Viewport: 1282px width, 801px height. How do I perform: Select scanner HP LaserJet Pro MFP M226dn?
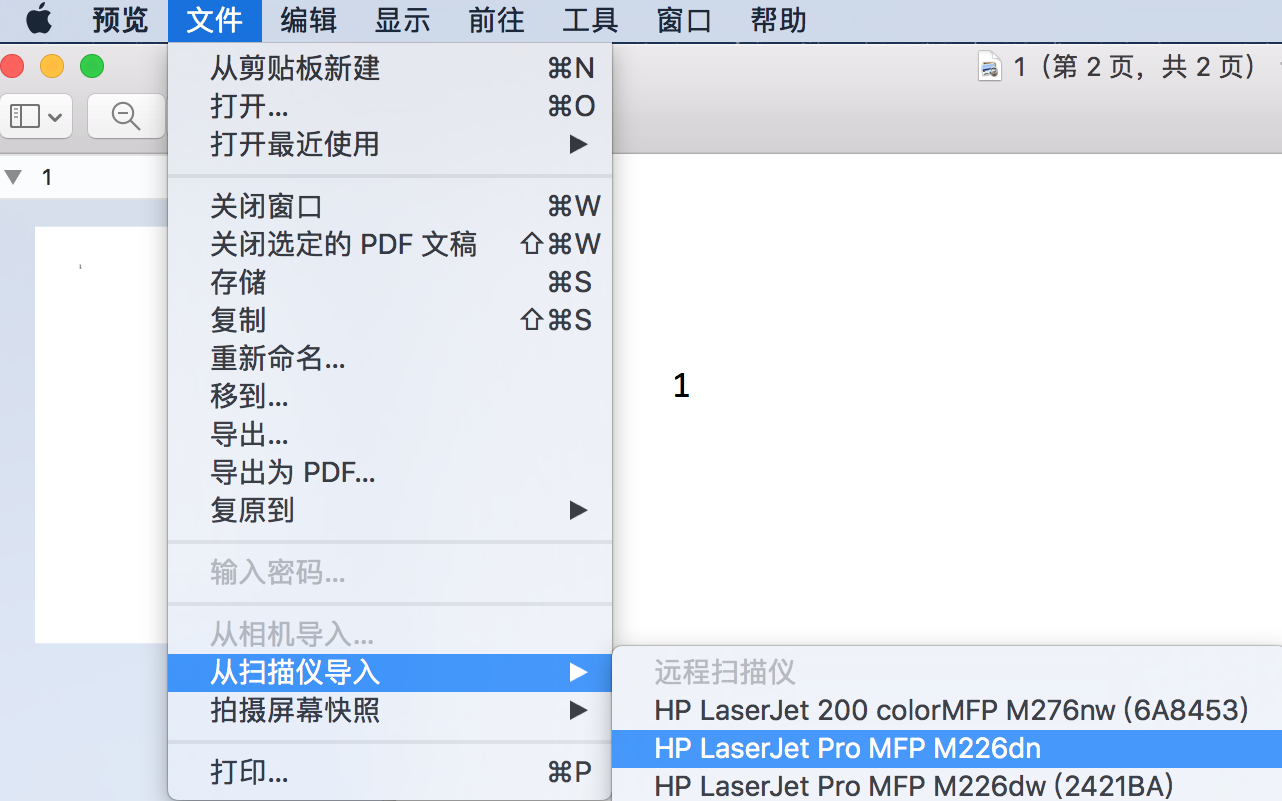[x=947, y=748]
